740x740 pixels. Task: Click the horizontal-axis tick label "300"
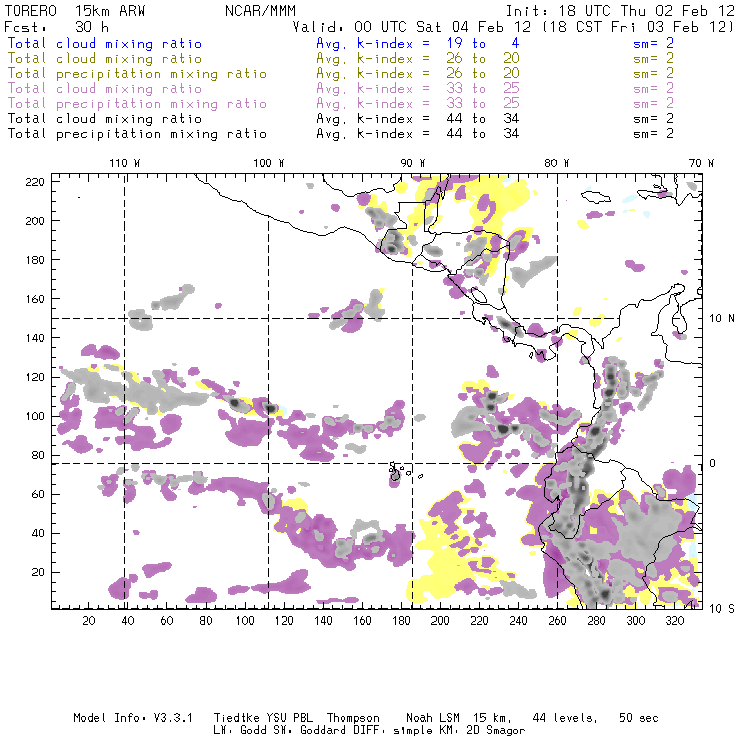tap(636, 621)
